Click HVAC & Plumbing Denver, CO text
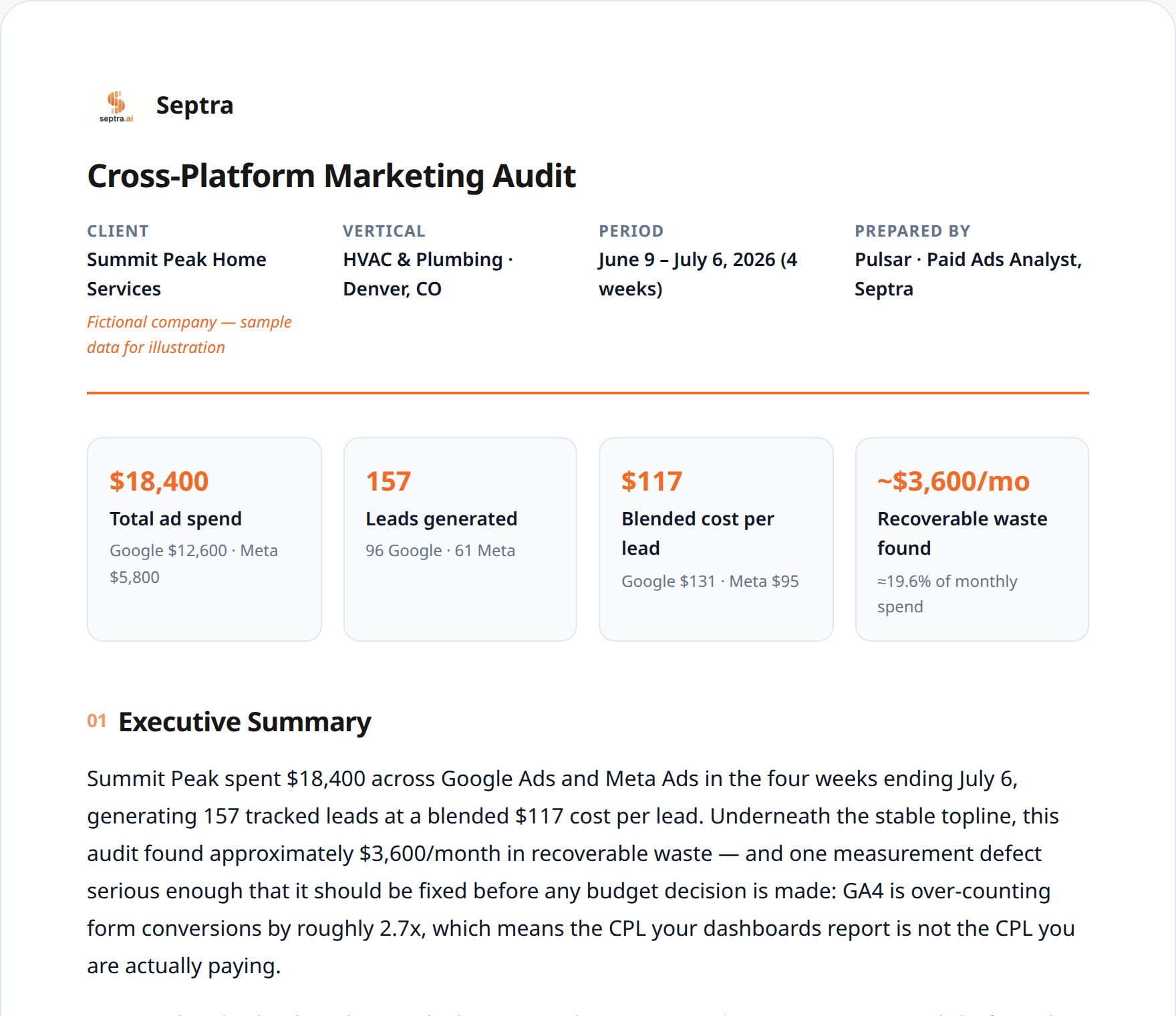Screen dimensions: 1176x1016 (428, 274)
